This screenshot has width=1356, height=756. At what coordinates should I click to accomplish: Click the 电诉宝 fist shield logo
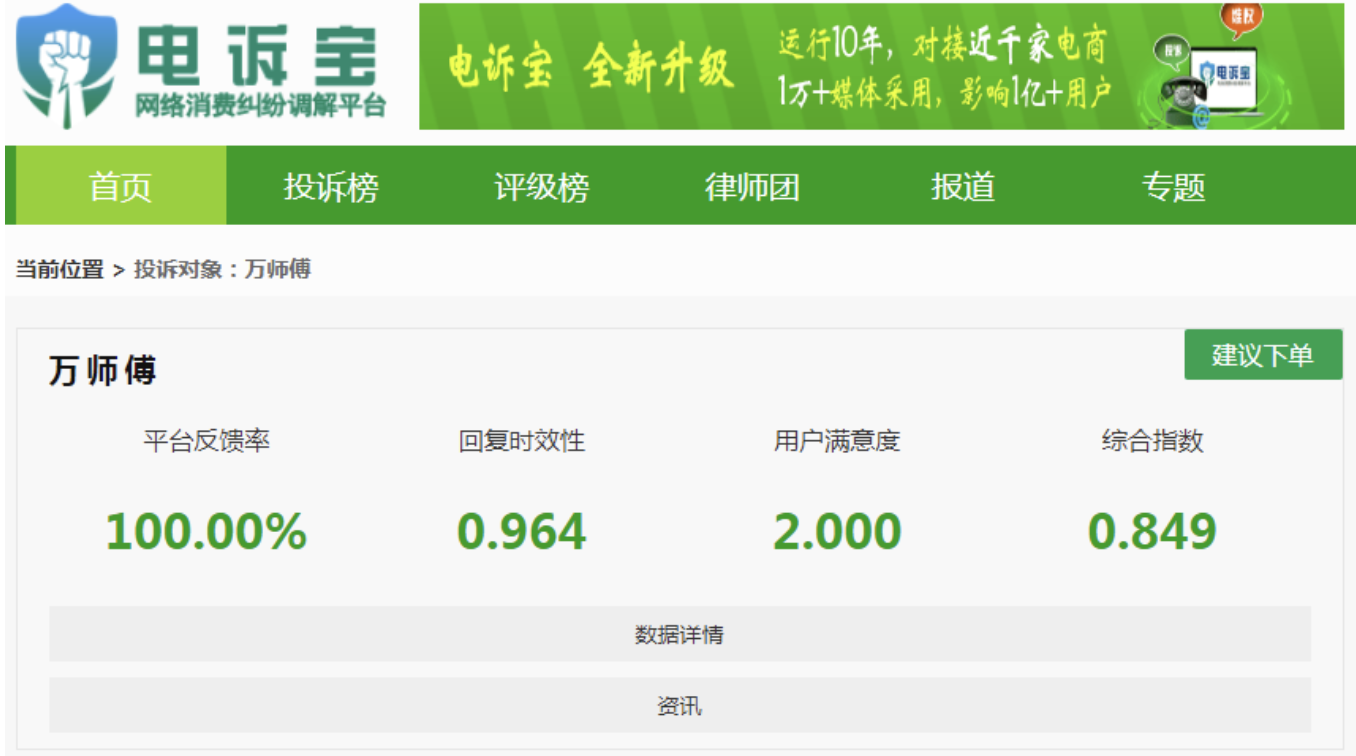[68, 65]
